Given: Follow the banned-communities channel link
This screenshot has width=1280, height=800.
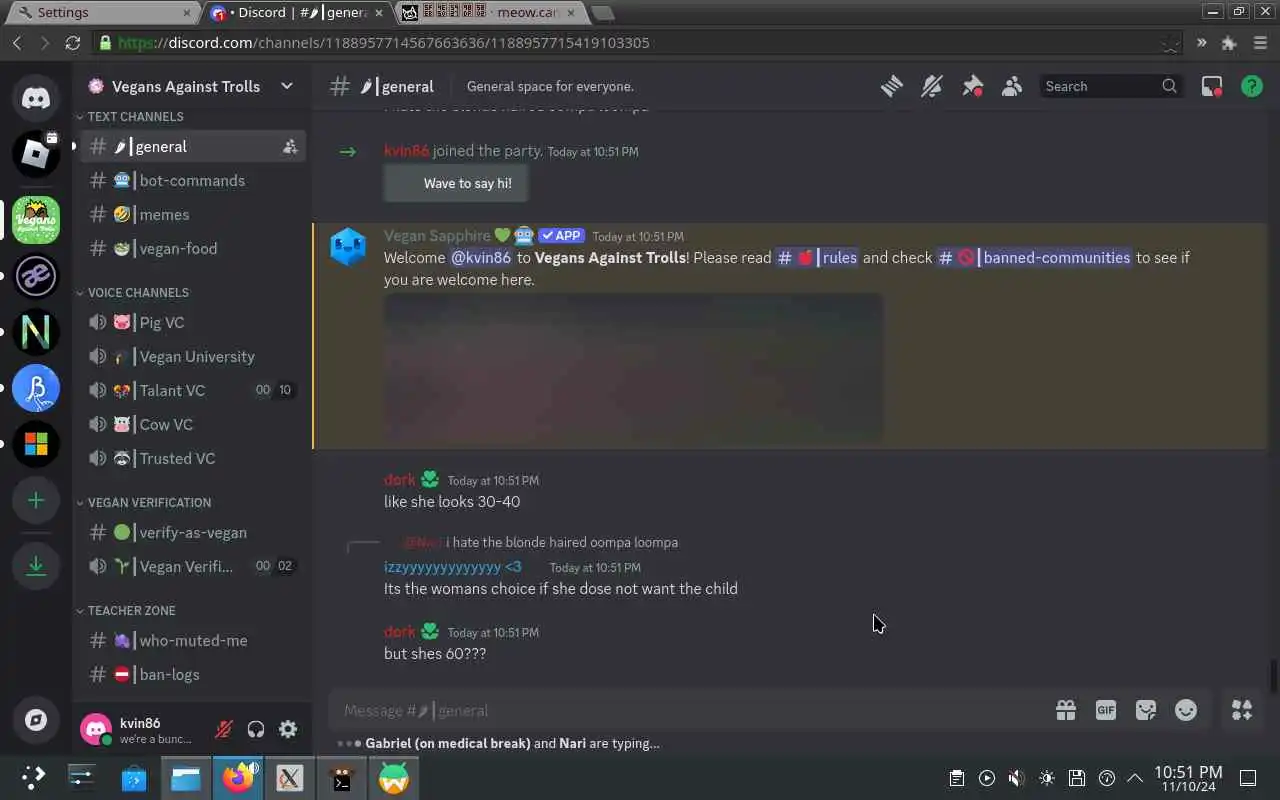Looking at the screenshot, I should point(1034,258).
